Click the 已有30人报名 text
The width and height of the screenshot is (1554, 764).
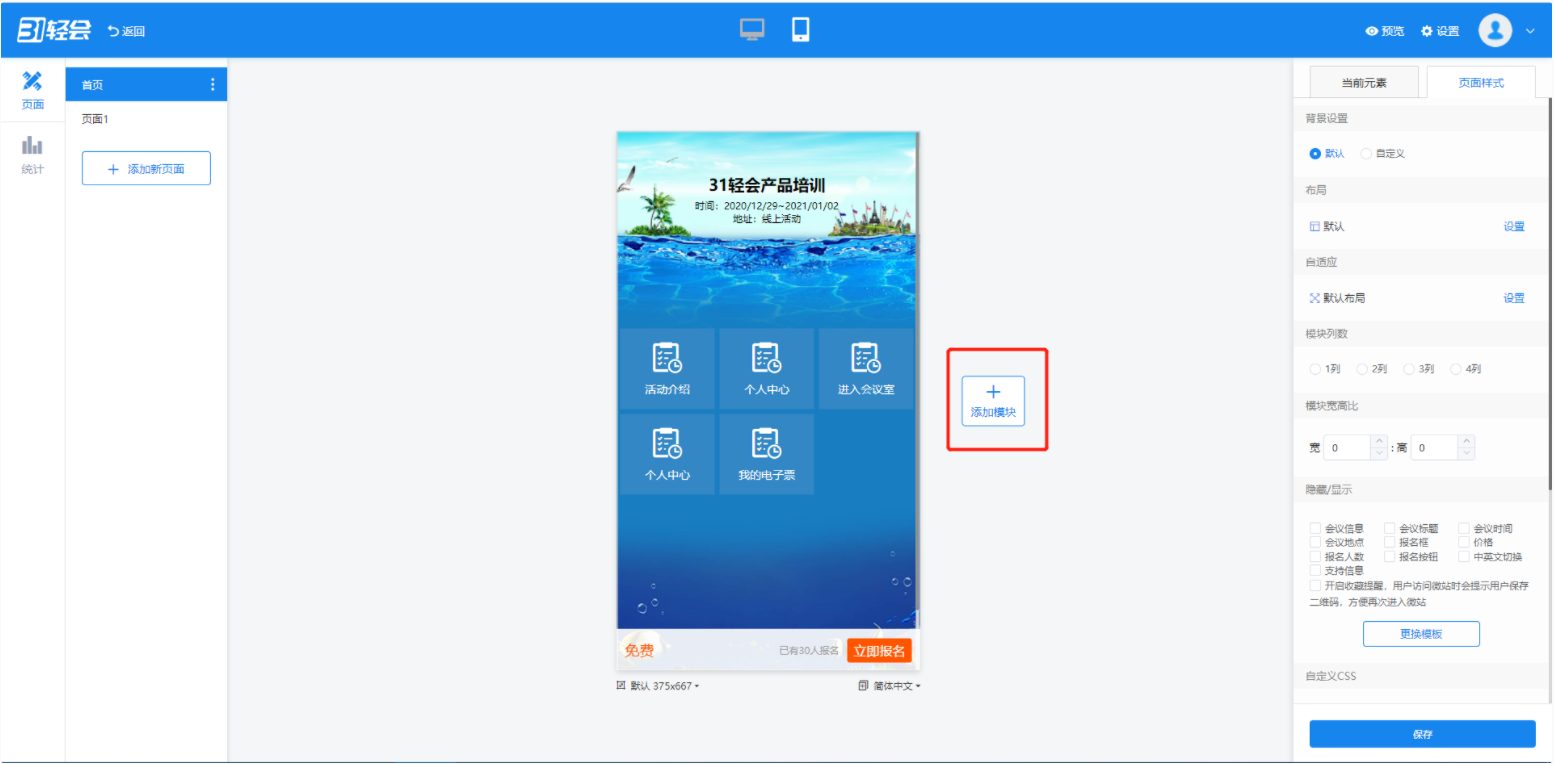click(809, 651)
